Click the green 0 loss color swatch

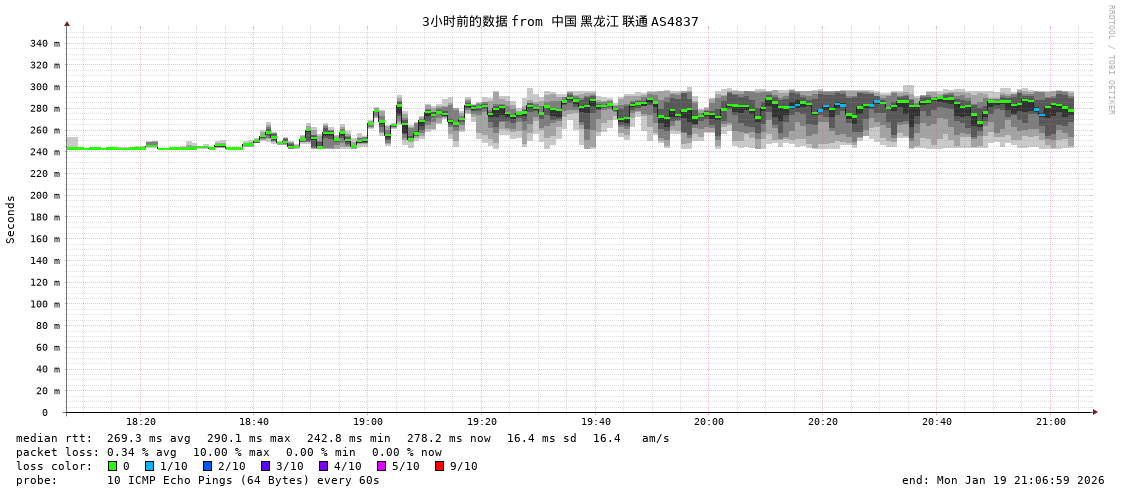point(112,466)
